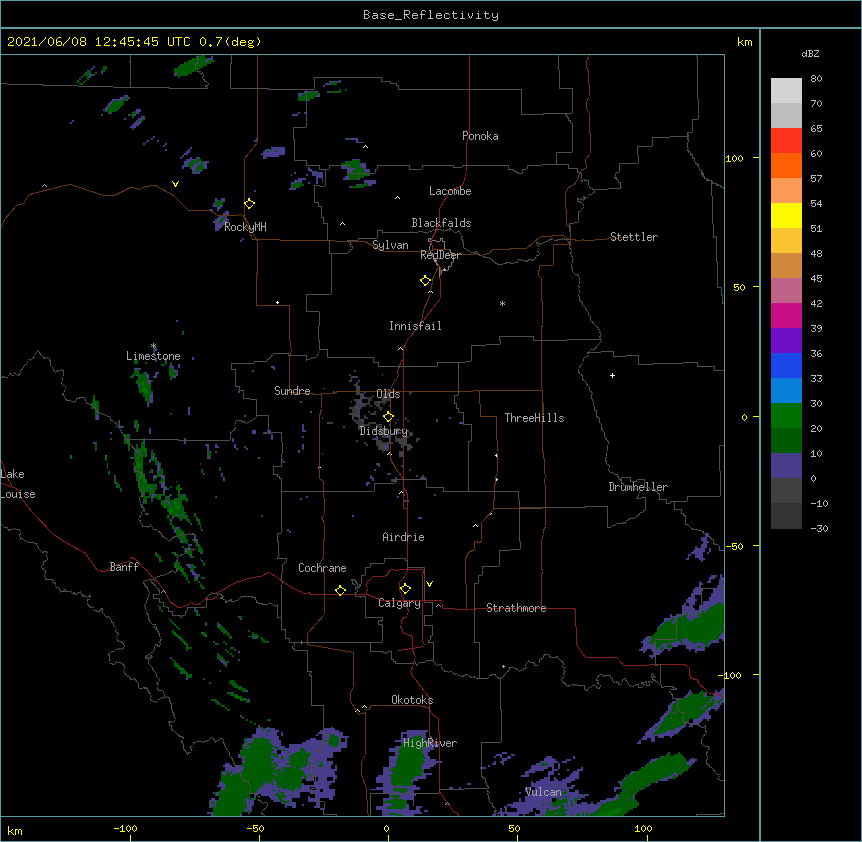862x842 pixels.
Task: Click the white asterisk marker above Limestone
Action: (153, 346)
